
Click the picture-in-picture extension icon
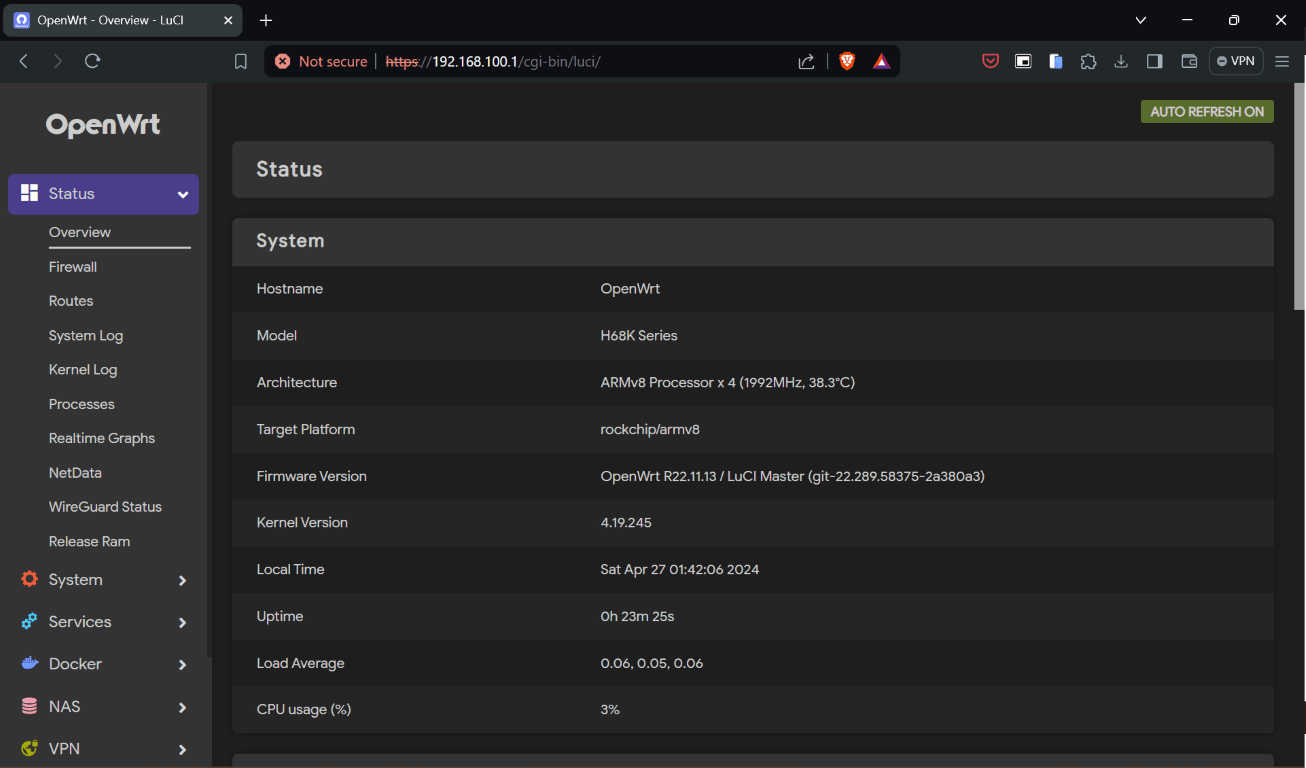1023,61
